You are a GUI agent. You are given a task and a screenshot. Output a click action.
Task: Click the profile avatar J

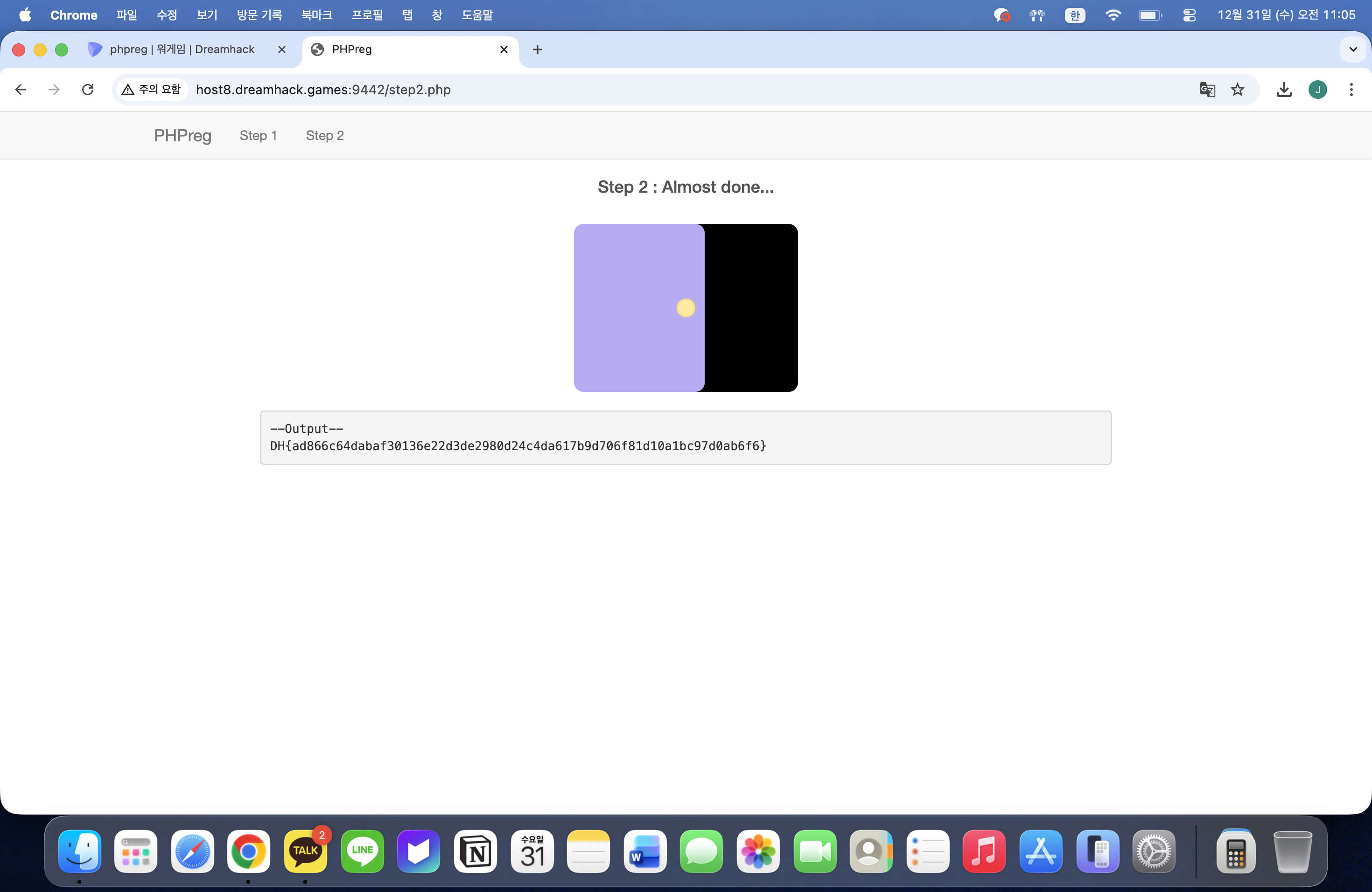click(x=1318, y=89)
